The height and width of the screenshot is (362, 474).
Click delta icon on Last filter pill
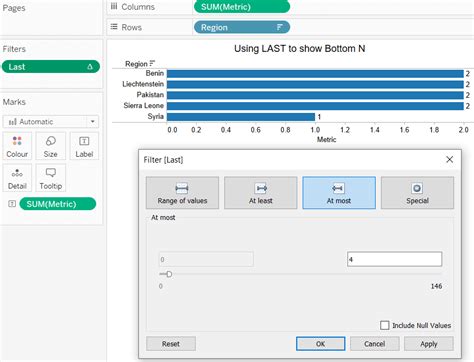click(x=90, y=67)
